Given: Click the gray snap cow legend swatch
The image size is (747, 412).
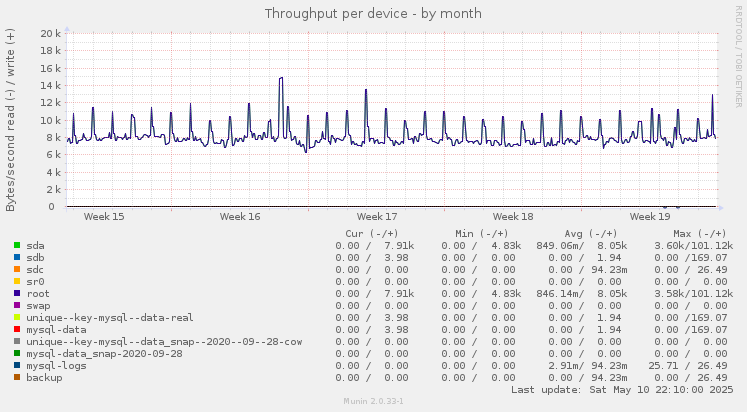Looking at the screenshot, I should [17, 342].
